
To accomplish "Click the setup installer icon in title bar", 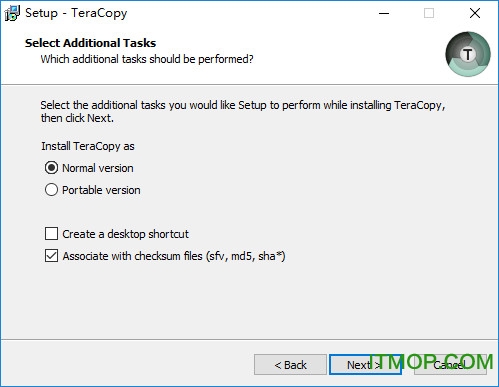I will tap(12, 13).
